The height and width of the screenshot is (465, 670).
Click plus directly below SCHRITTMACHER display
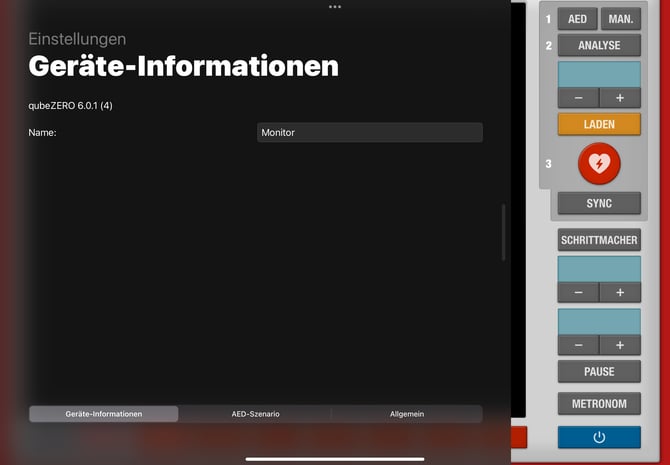click(x=620, y=292)
